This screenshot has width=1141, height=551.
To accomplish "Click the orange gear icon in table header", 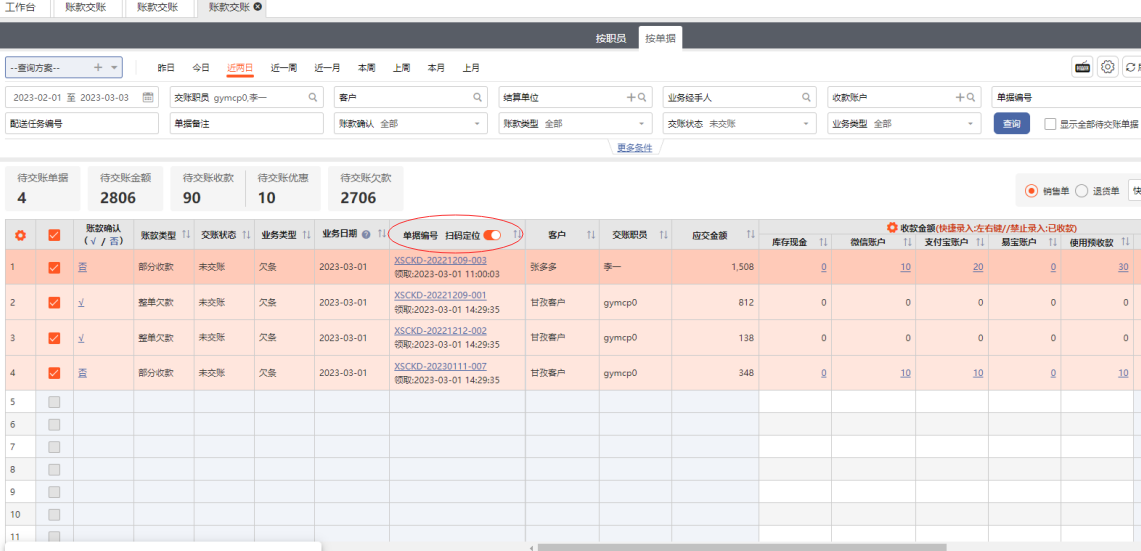I will (x=20, y=235).
